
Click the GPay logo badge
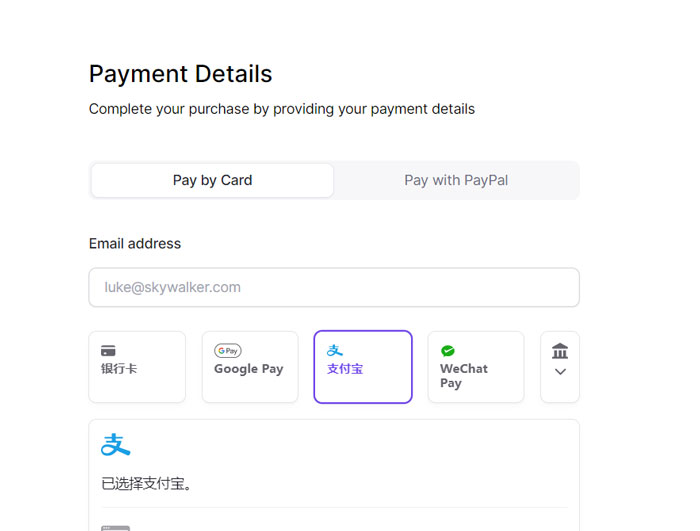pyautogui.click(x=228, y=351)
